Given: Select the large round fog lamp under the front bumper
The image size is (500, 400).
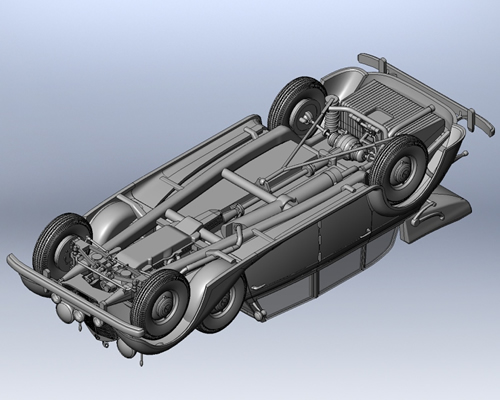Looking at the screenshot, I should tap(64, 313).
